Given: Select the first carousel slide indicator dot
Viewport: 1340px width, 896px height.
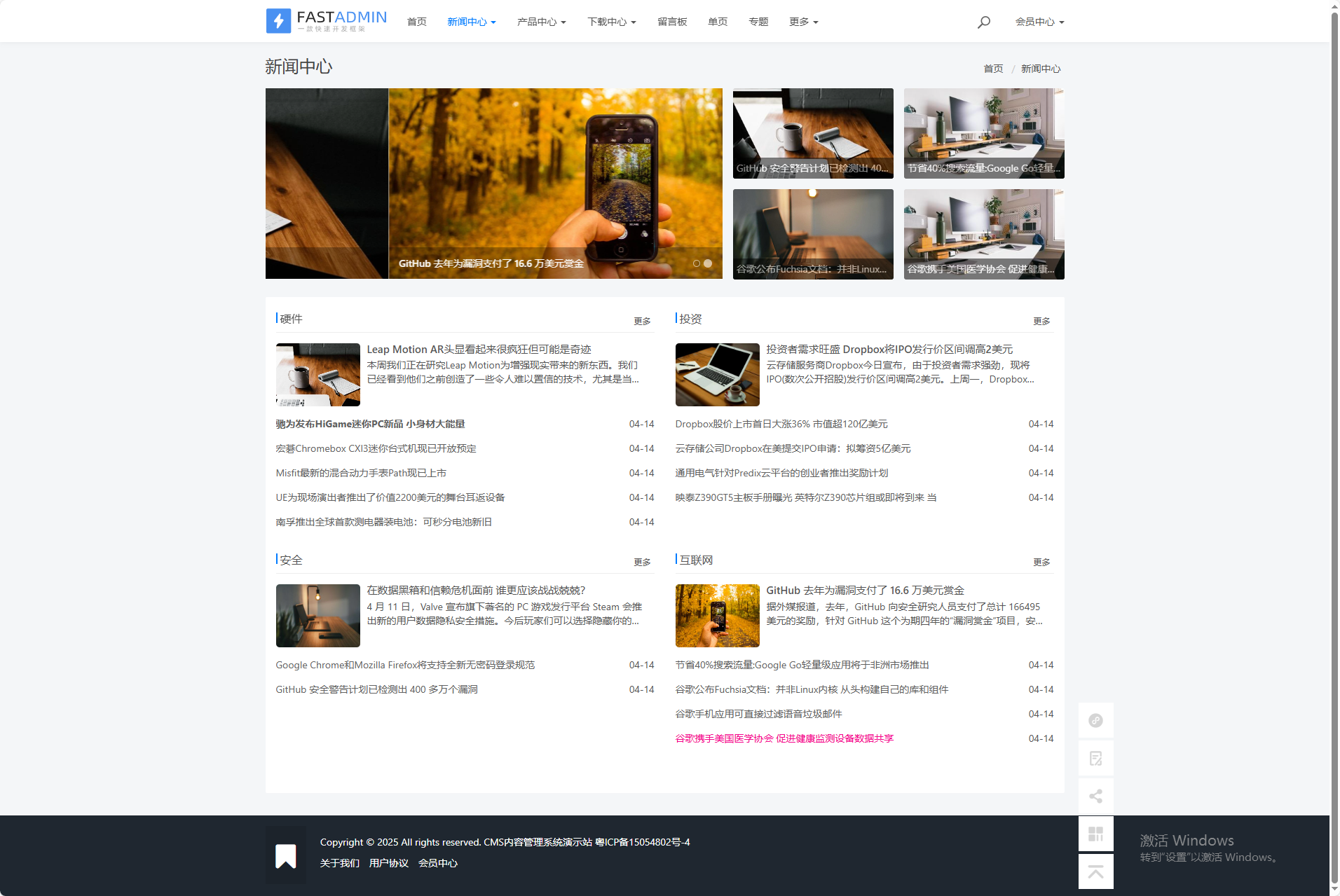Looking at the screenshot, I should (697, 263).
